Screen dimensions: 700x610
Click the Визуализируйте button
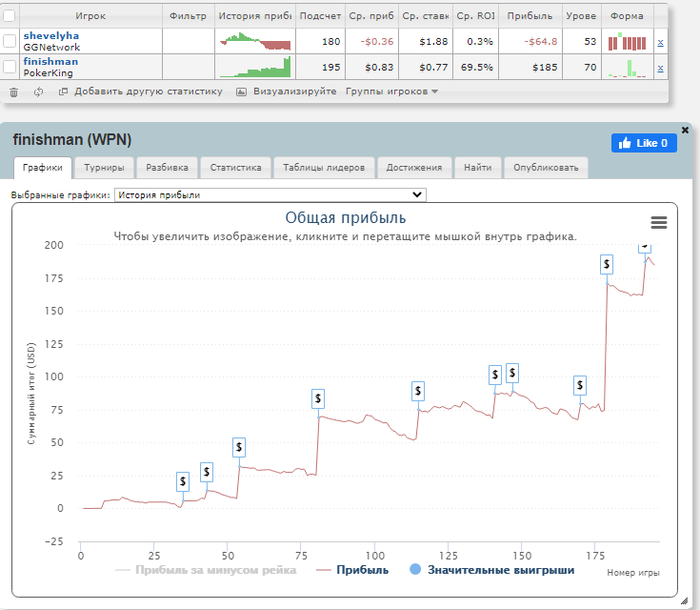click(x=295, y=92)
